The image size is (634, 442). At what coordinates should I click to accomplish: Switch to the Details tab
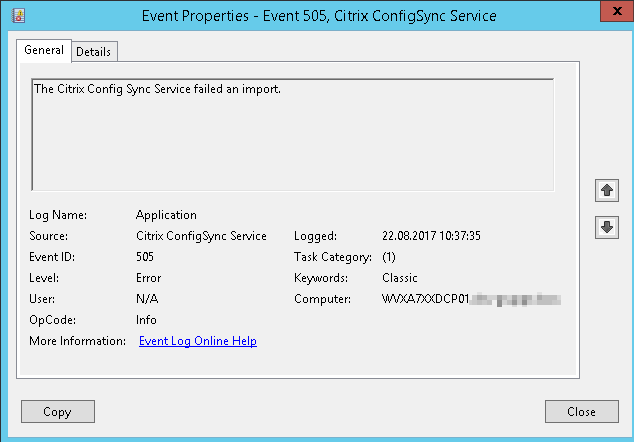pyautogui.click(x=93, y=52)
